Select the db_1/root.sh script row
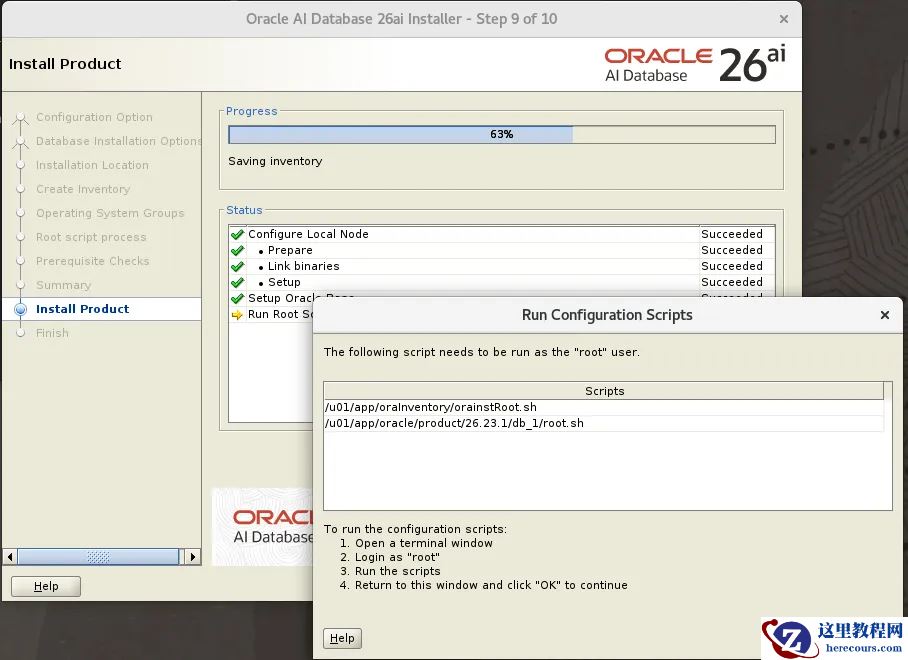 604,423
